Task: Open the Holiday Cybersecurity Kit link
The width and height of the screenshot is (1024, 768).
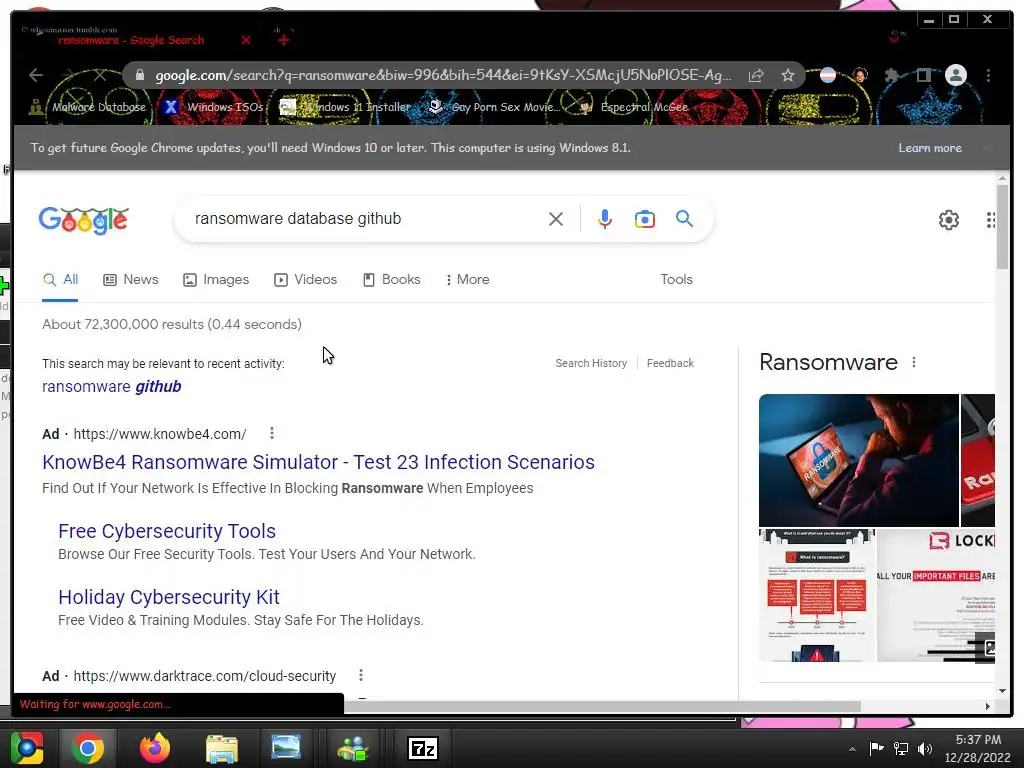Action: [168, 597]
